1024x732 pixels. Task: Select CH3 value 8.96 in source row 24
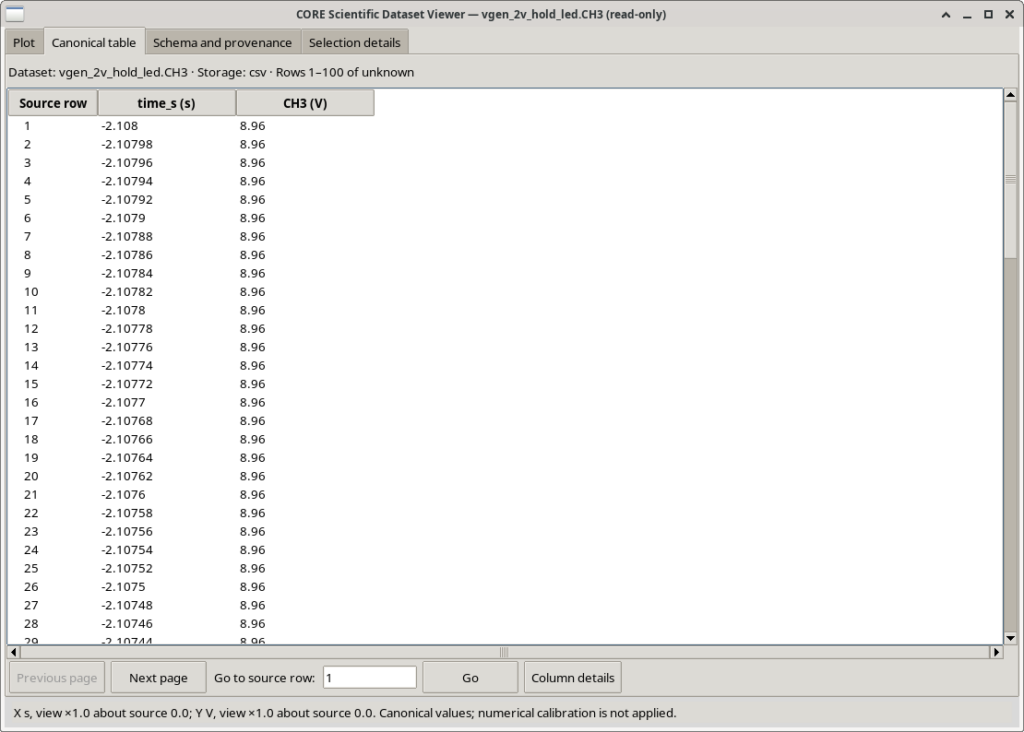(252, 550)
